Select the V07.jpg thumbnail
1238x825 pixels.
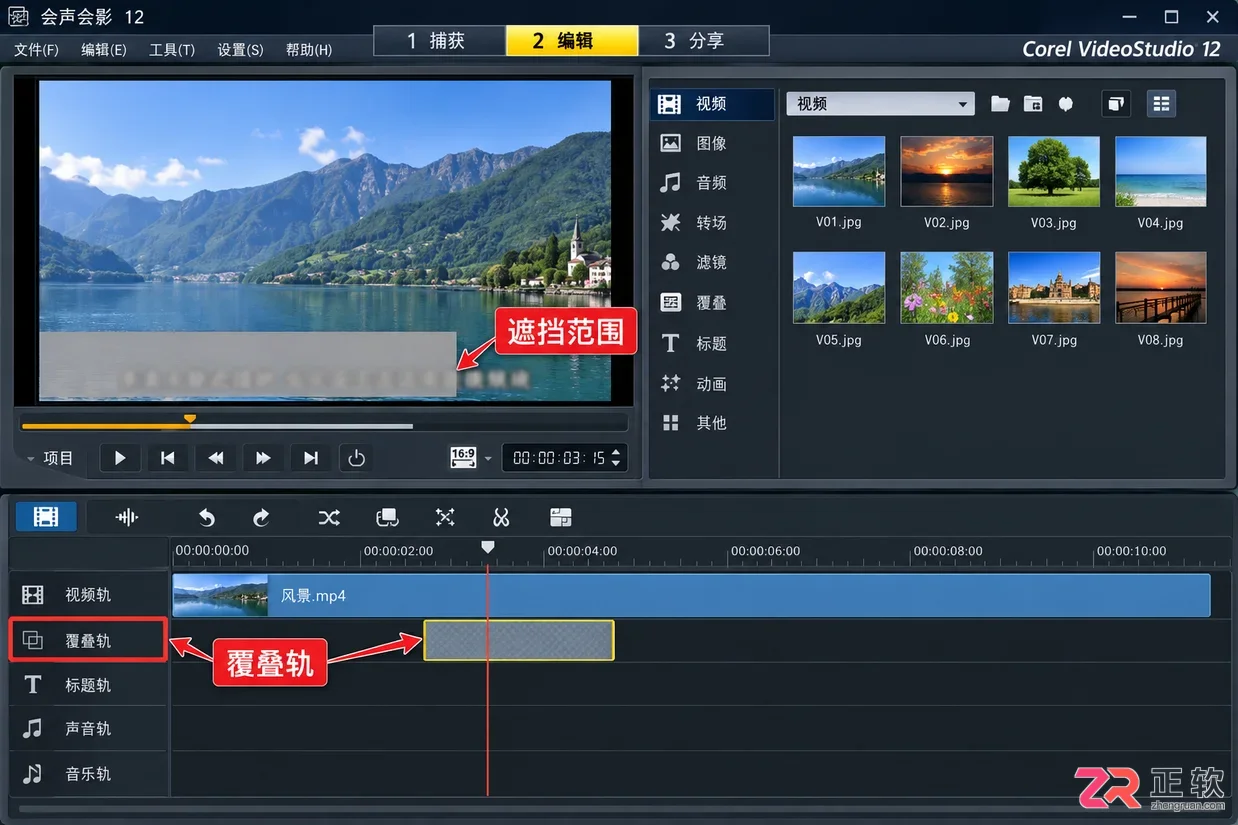point(1054,287)
